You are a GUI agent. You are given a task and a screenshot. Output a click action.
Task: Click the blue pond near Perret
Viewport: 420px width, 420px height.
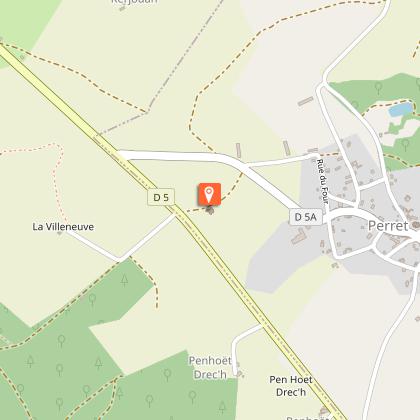point(401,109)
